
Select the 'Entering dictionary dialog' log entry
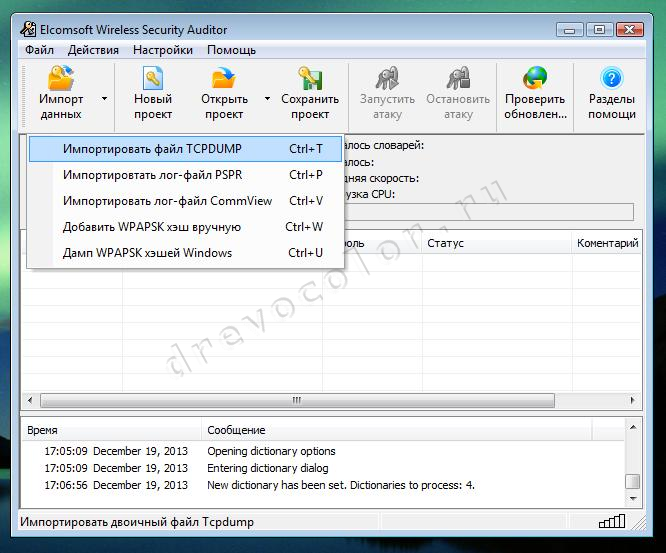tap(268, 468)
